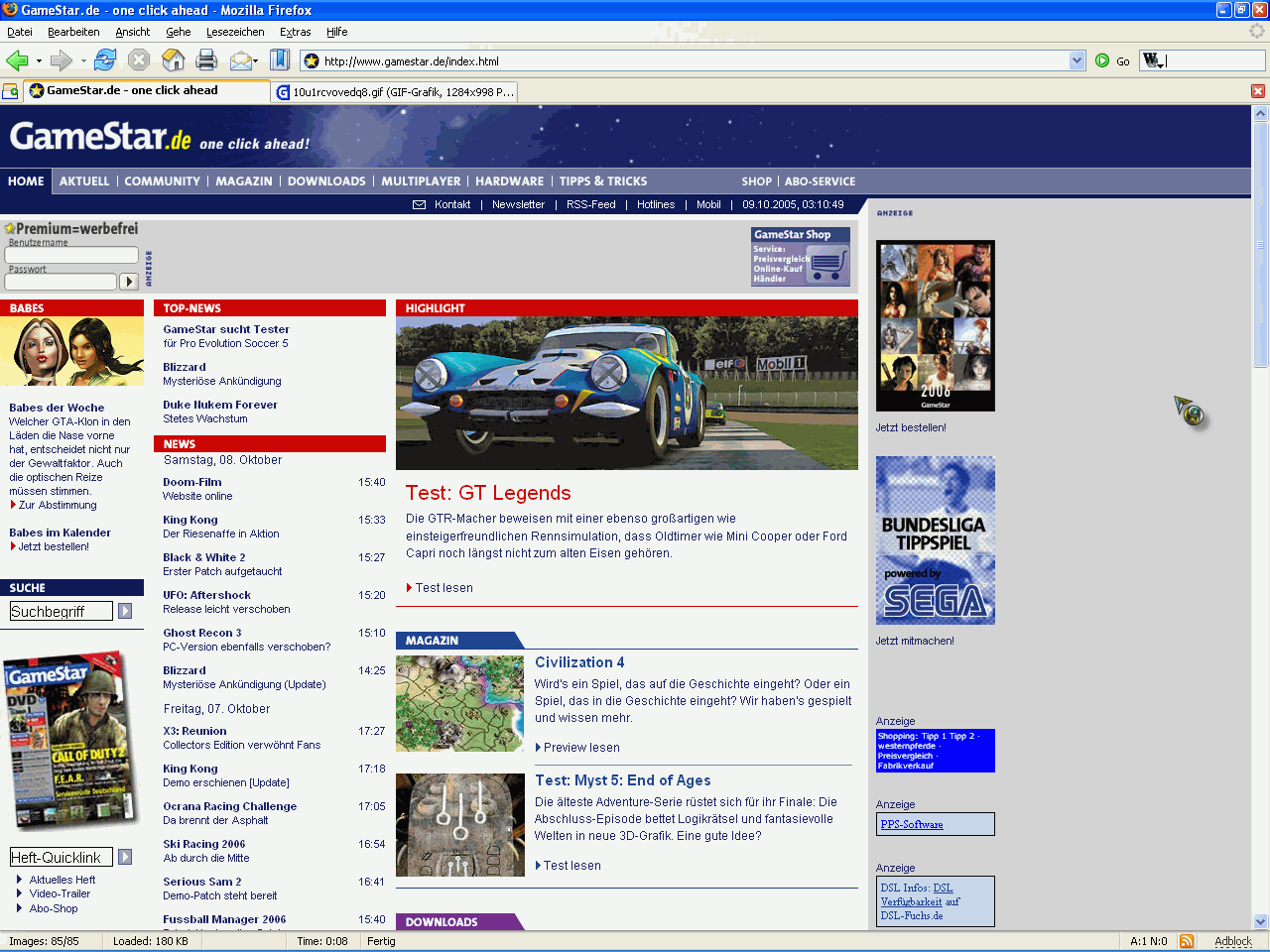Click the site favicon in address bar

tap(312, 60)
